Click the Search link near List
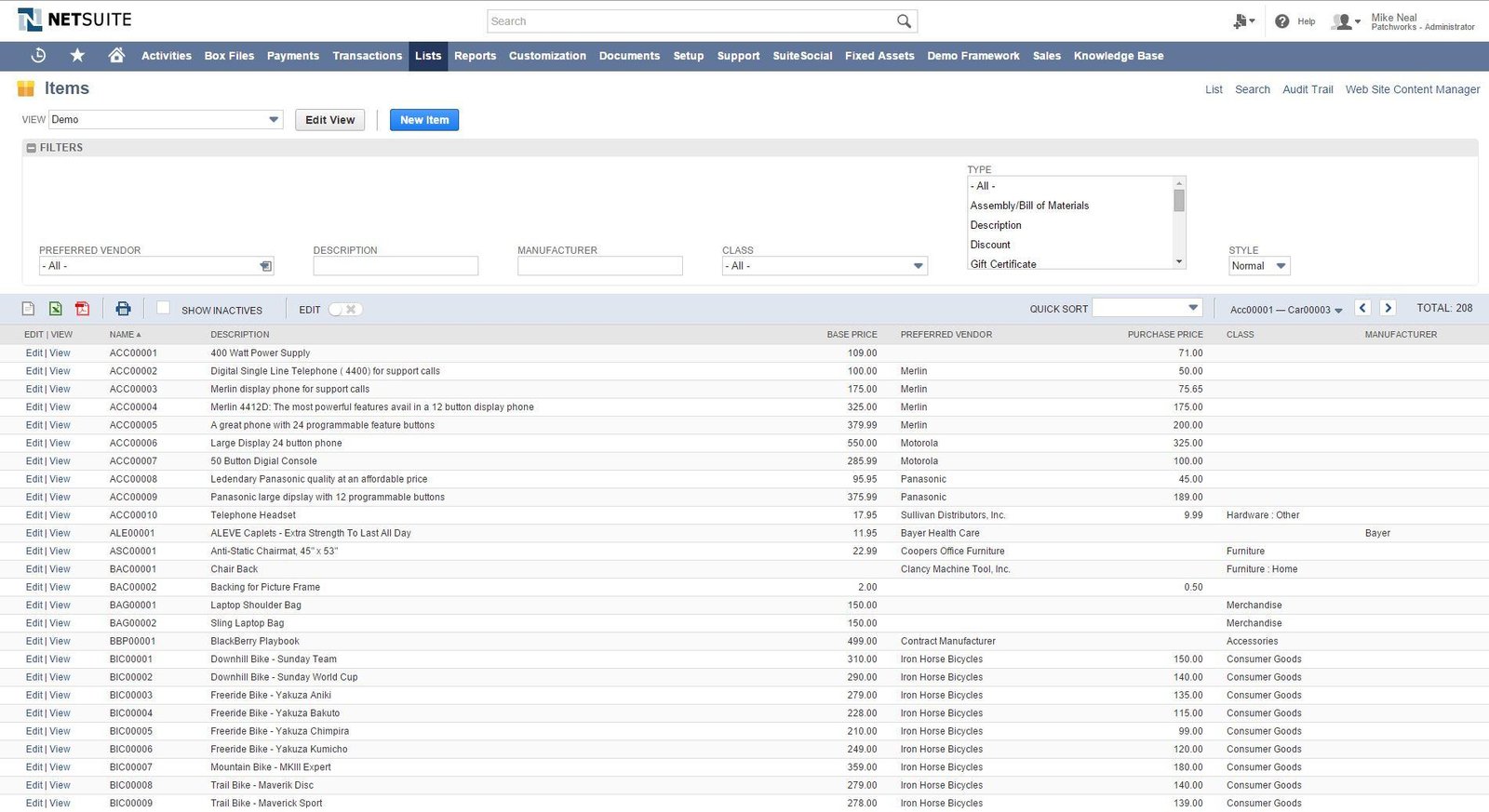 click(x=1253, y=89)
